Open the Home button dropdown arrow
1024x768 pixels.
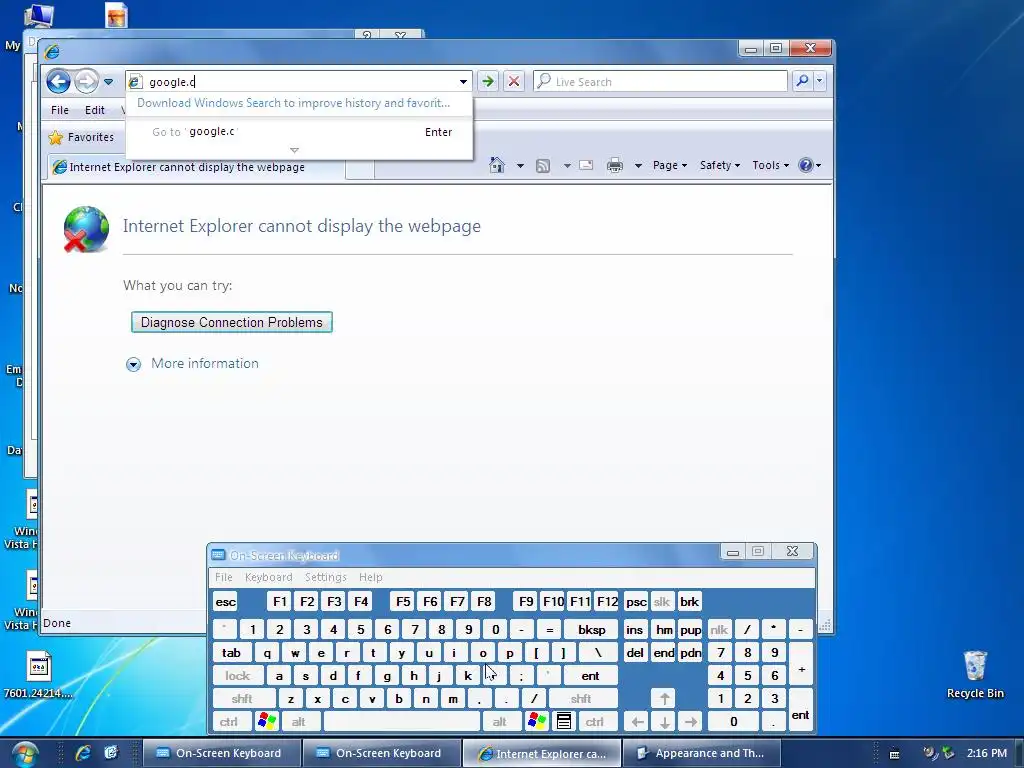click(520, 166)
